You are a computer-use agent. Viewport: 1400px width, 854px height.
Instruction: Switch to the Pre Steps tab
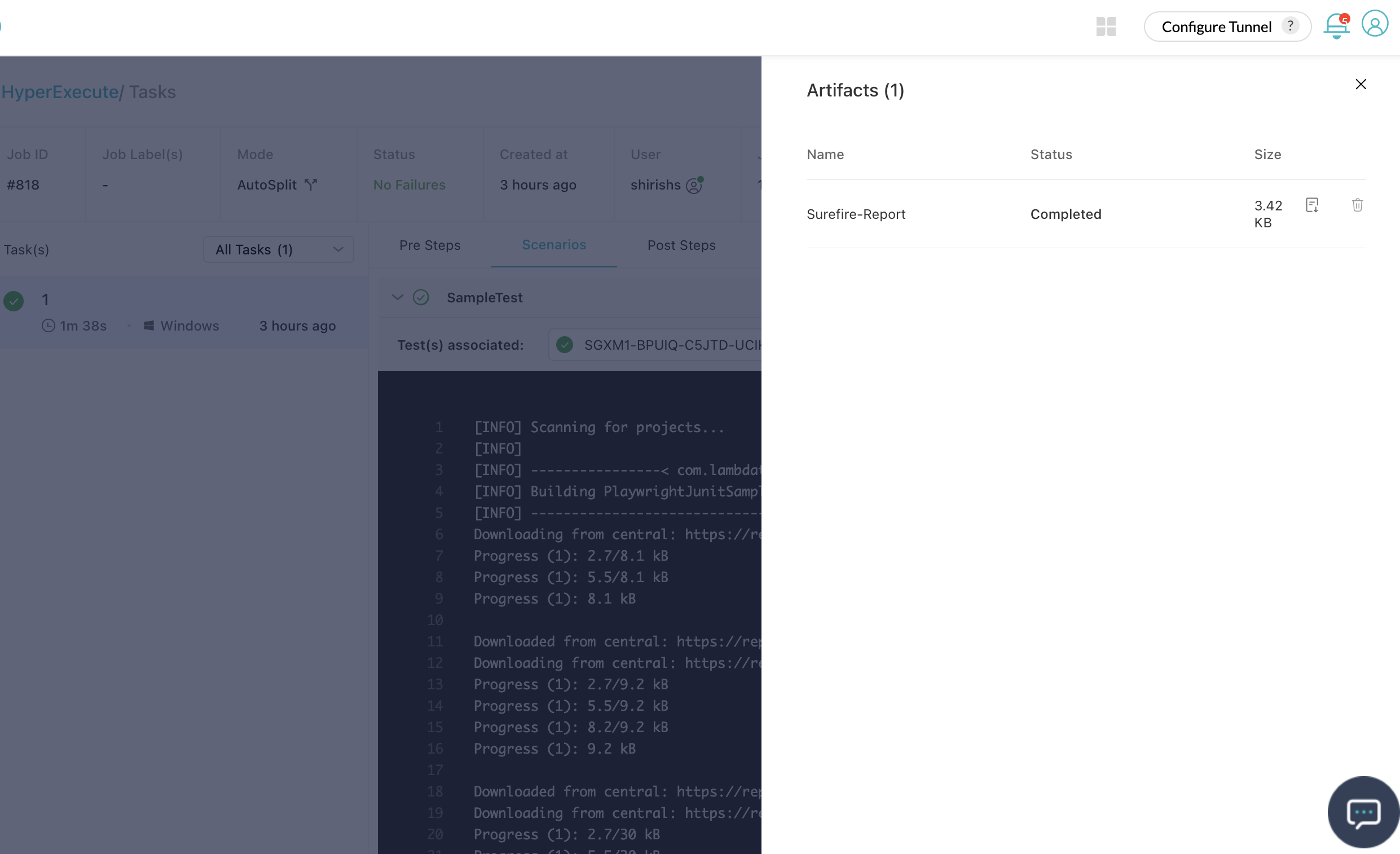[430, 245]
